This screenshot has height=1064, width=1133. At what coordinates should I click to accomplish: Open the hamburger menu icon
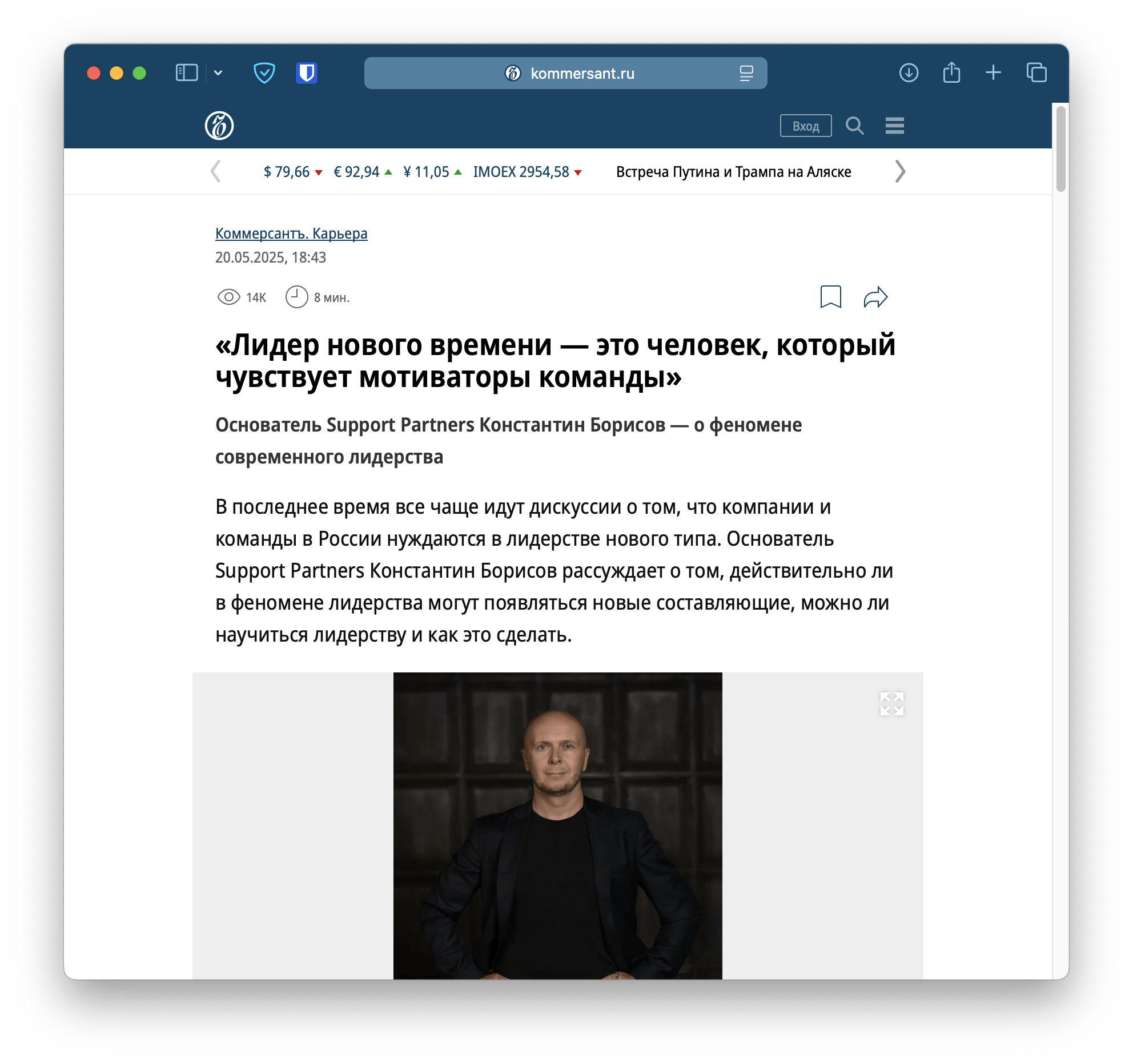tap(895, 126)
